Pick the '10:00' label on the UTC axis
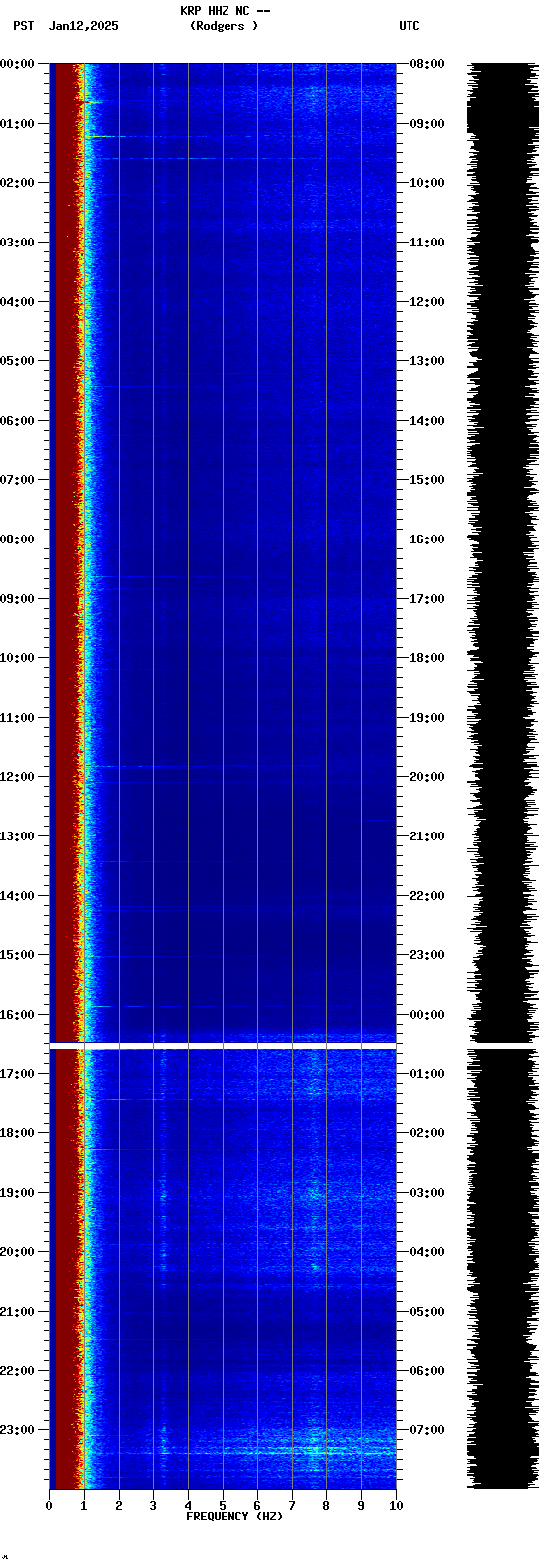The width and height of the screenshot is (546, 1568). (427, 183)
